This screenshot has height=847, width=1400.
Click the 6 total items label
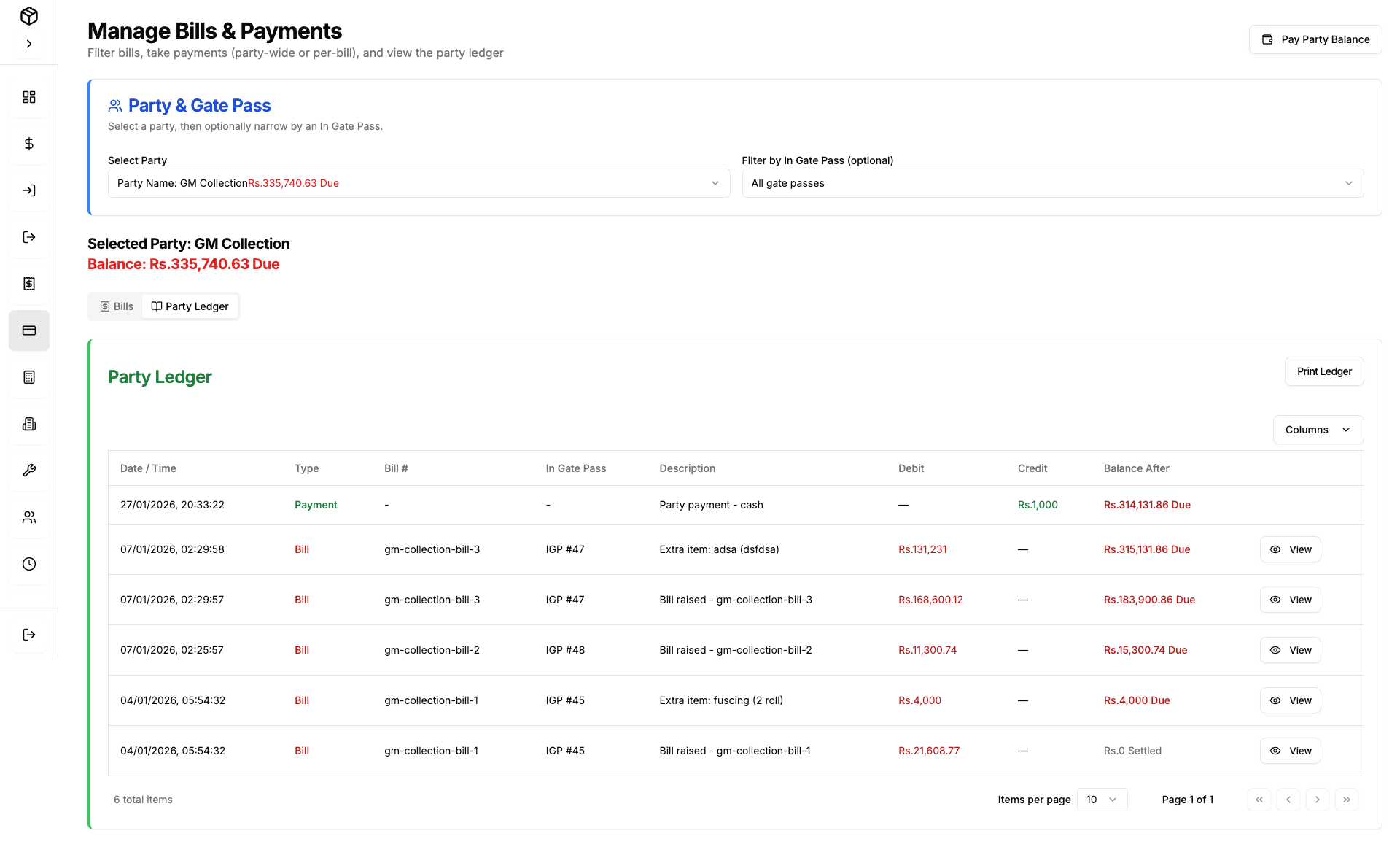coord(143,800)
